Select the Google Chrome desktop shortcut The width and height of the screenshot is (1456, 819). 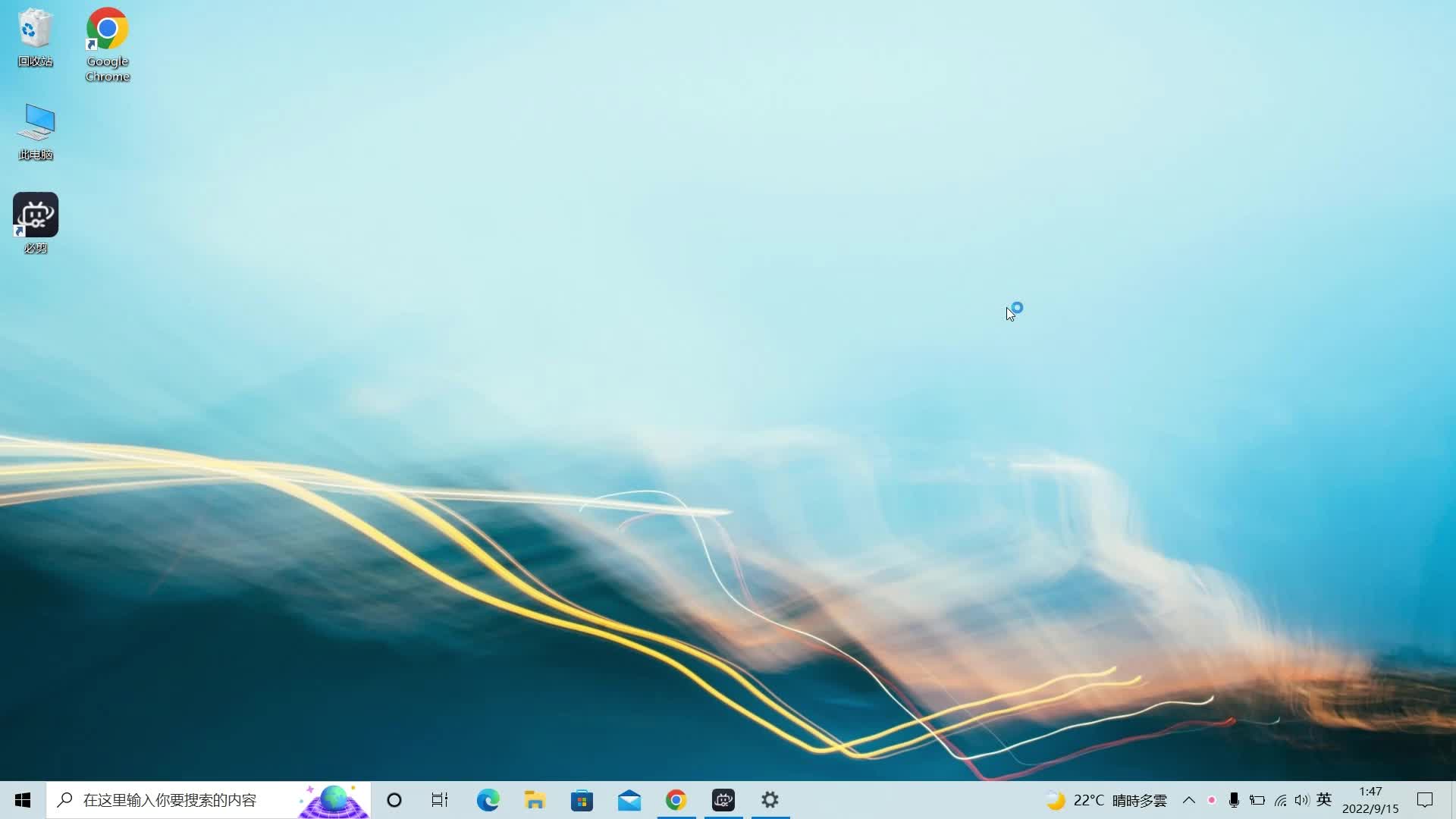(108, 45)
